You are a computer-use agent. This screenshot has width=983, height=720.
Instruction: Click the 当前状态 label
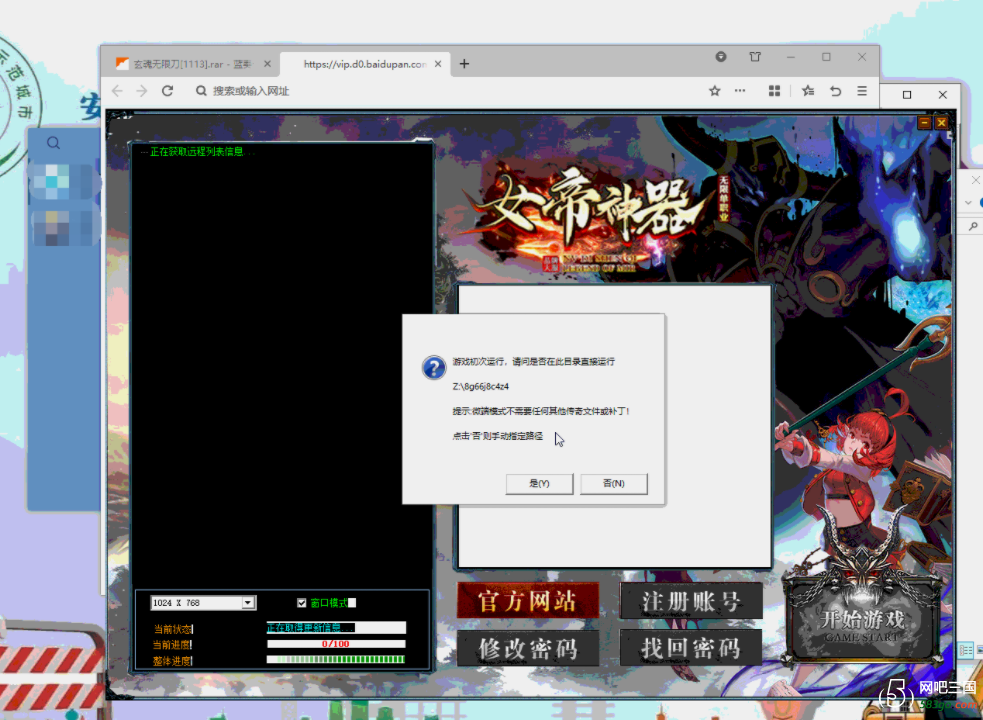point(173,628)
